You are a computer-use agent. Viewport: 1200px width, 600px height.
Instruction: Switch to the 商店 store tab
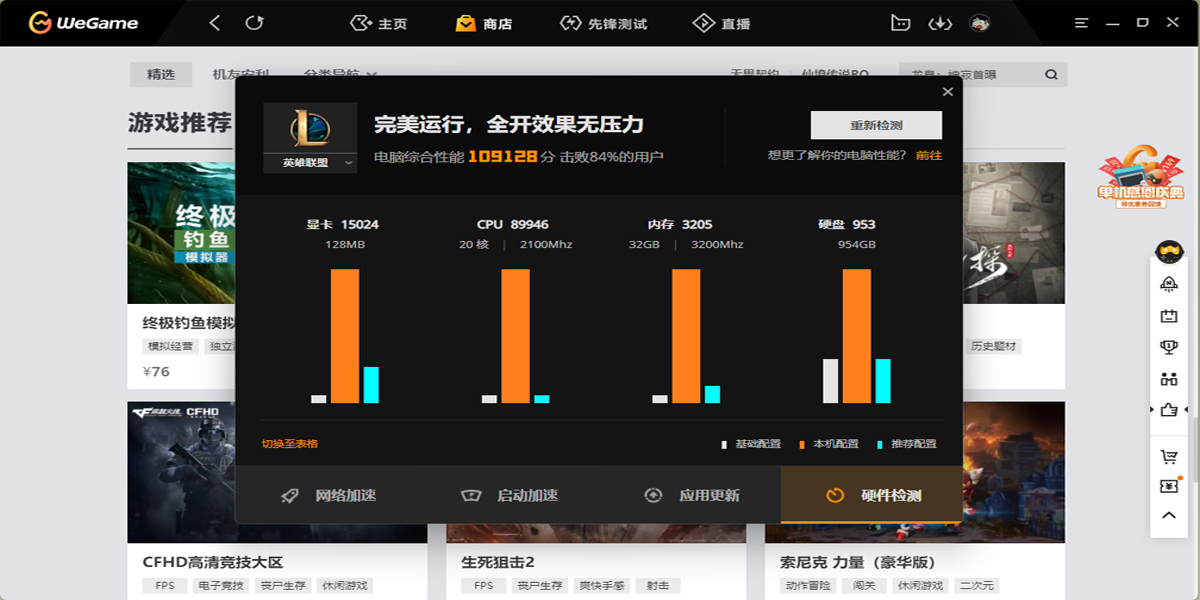(483, 23)
